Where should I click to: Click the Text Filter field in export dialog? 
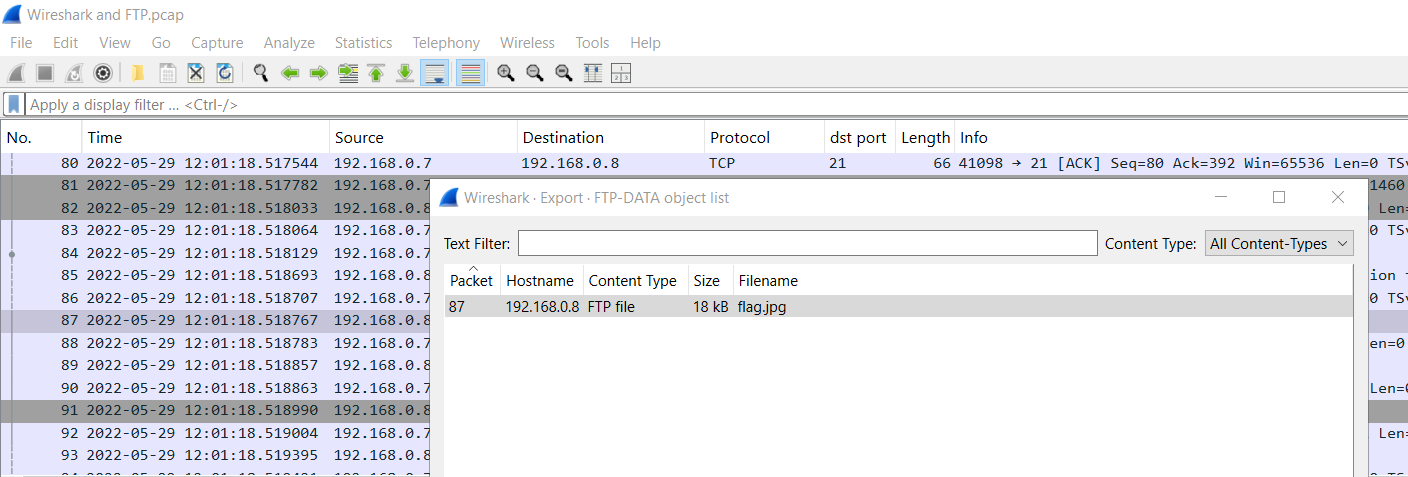pos(808,244)
